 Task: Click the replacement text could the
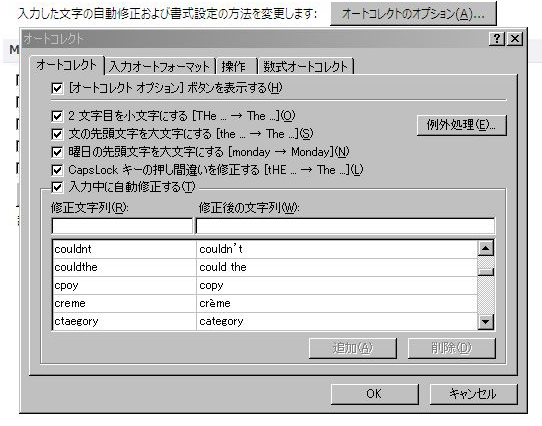(x=223, y=267)
